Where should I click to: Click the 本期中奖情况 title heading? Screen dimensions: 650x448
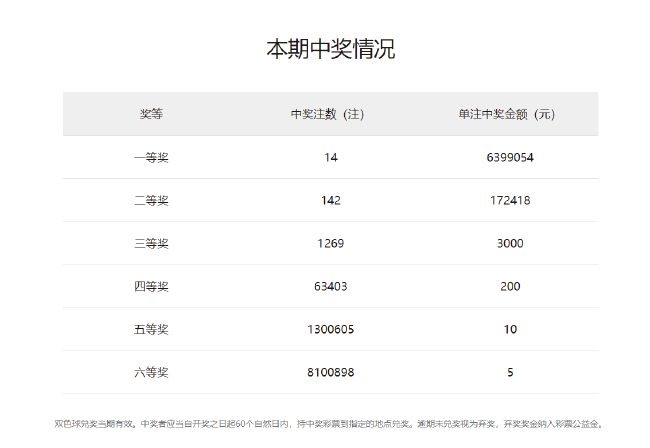330,49
